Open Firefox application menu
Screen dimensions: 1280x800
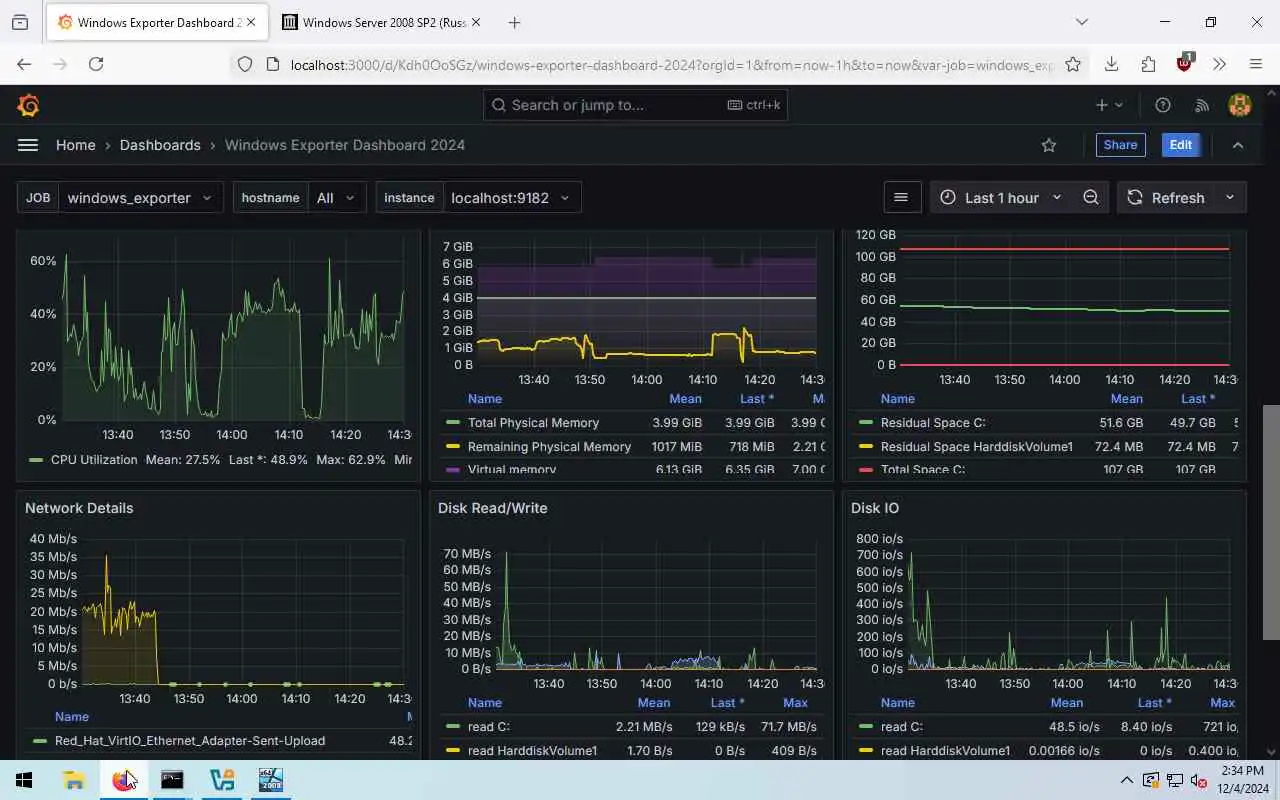(1256, 64)
